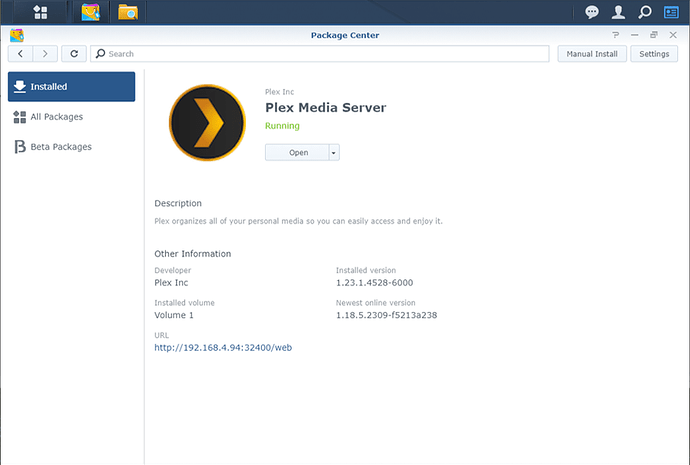Viewport: 690px width, 465px height.
Task: Go forward with the right arrow button
Action: [45, 54]
